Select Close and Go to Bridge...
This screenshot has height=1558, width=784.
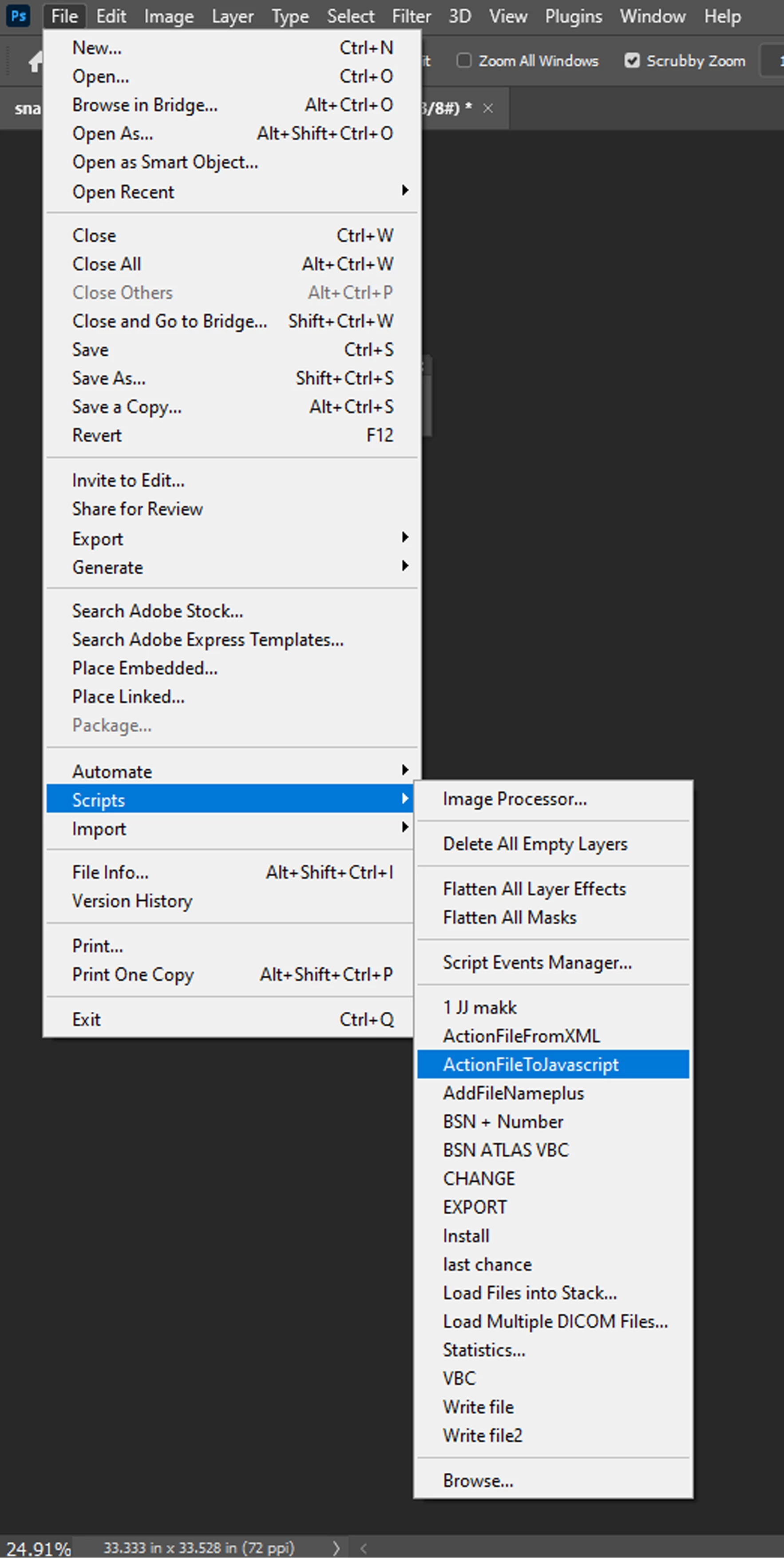pos(232,321)
